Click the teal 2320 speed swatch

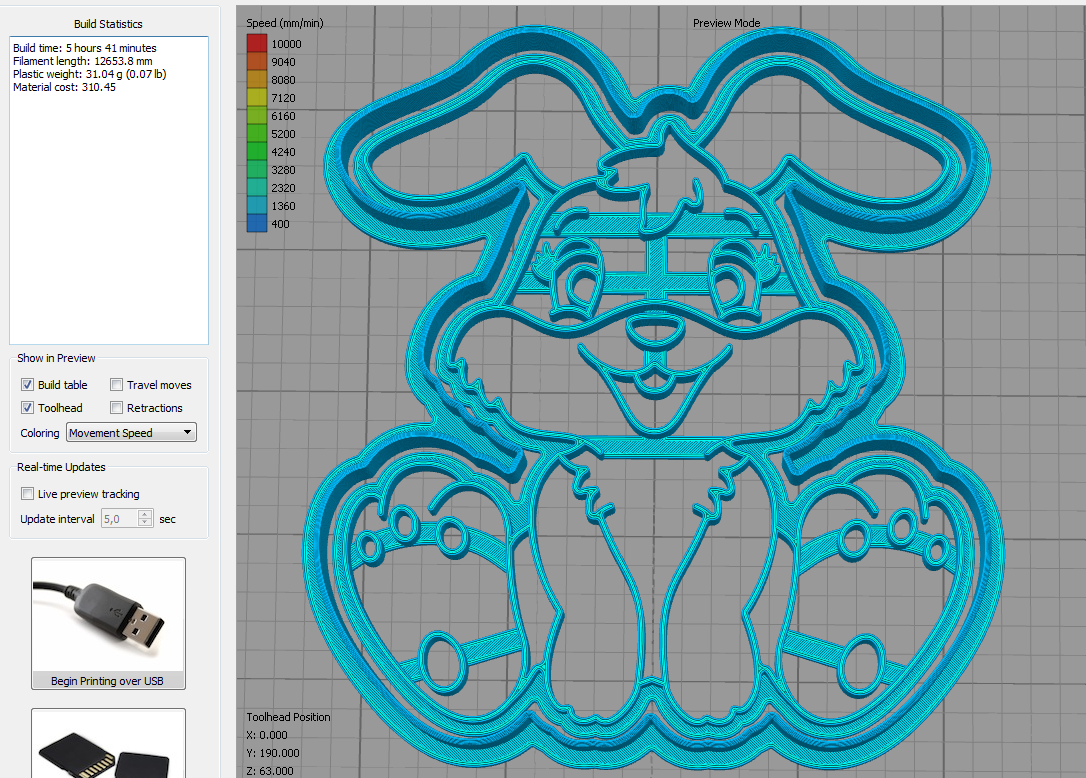tap(257, 187)
